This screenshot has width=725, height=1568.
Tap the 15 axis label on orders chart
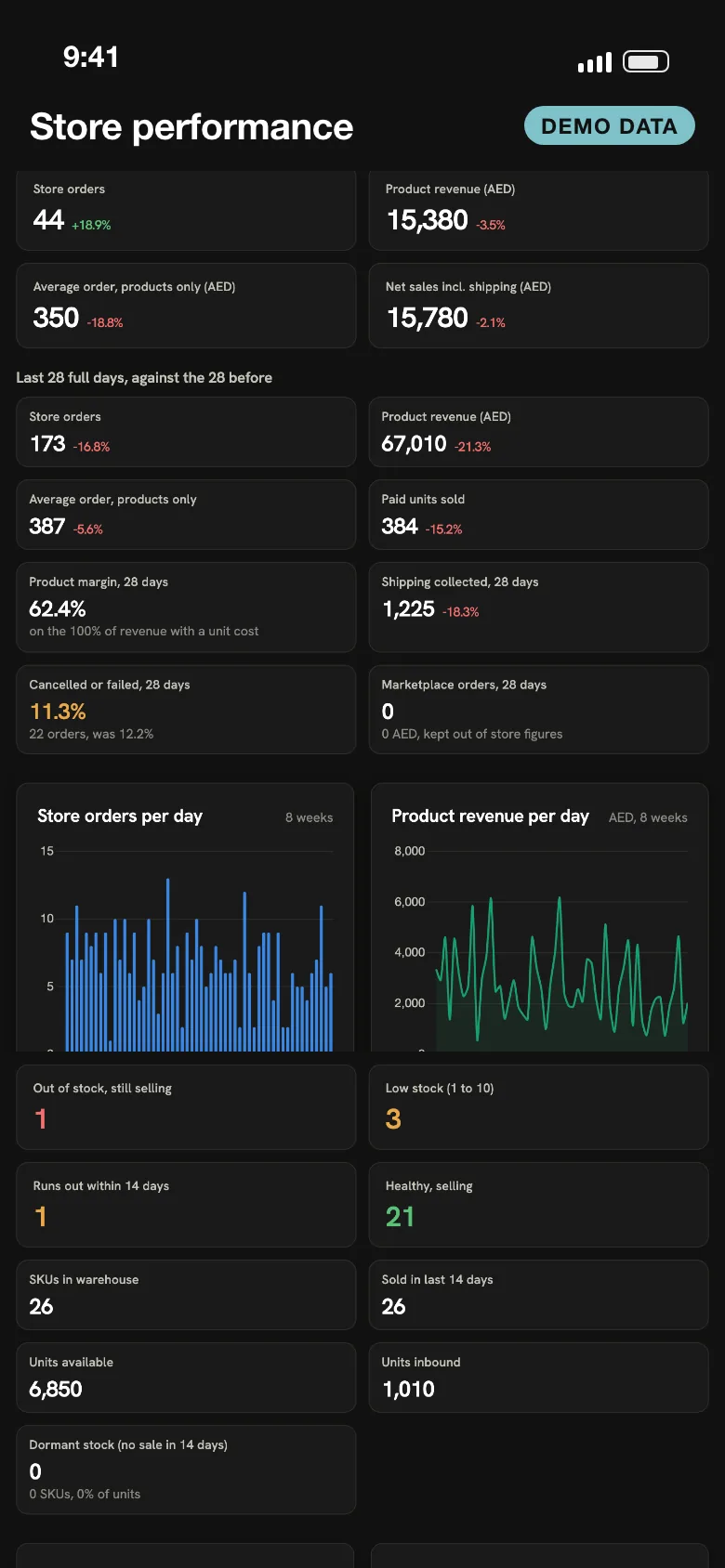coord(46,851)
